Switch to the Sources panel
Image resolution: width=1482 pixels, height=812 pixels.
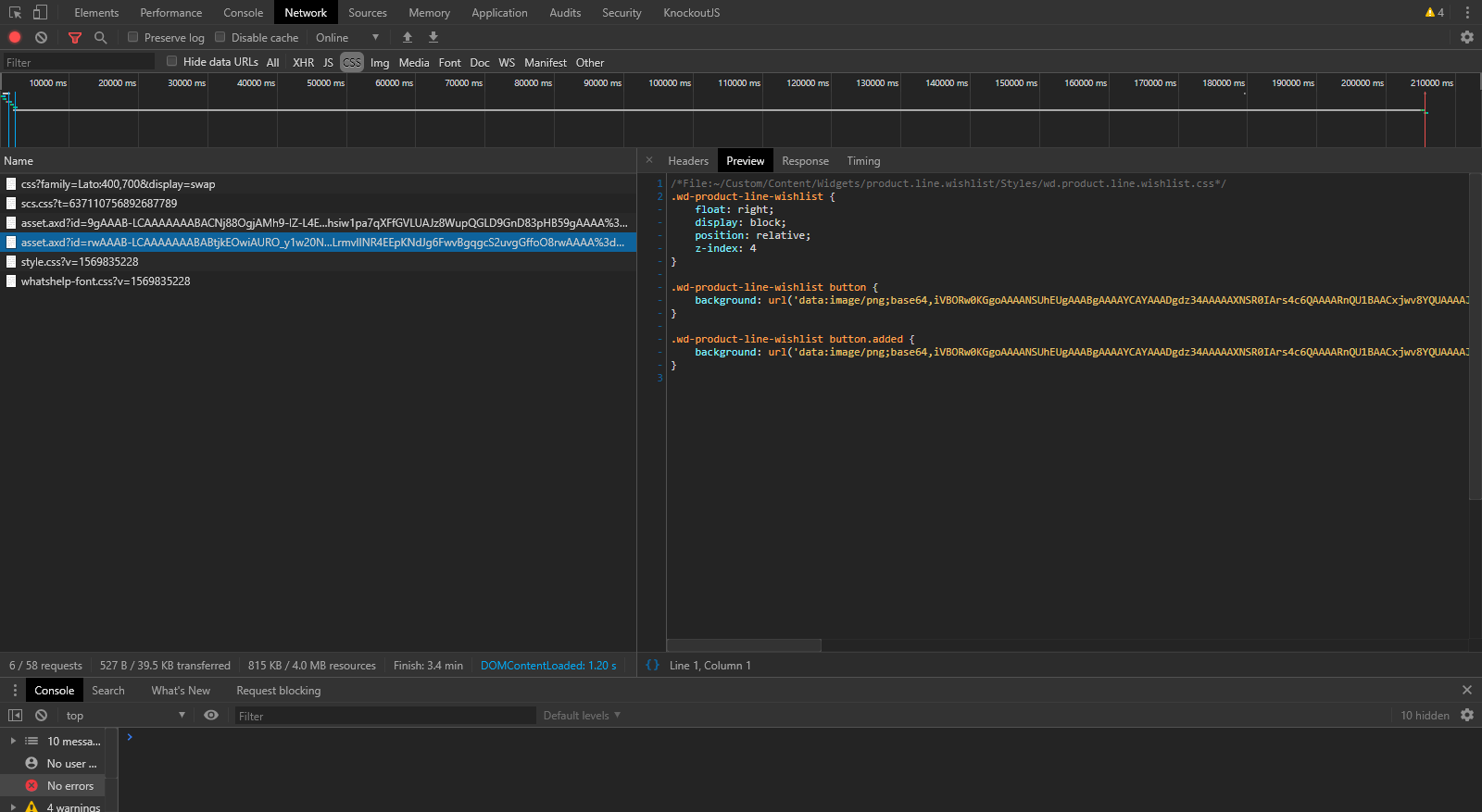368,13
